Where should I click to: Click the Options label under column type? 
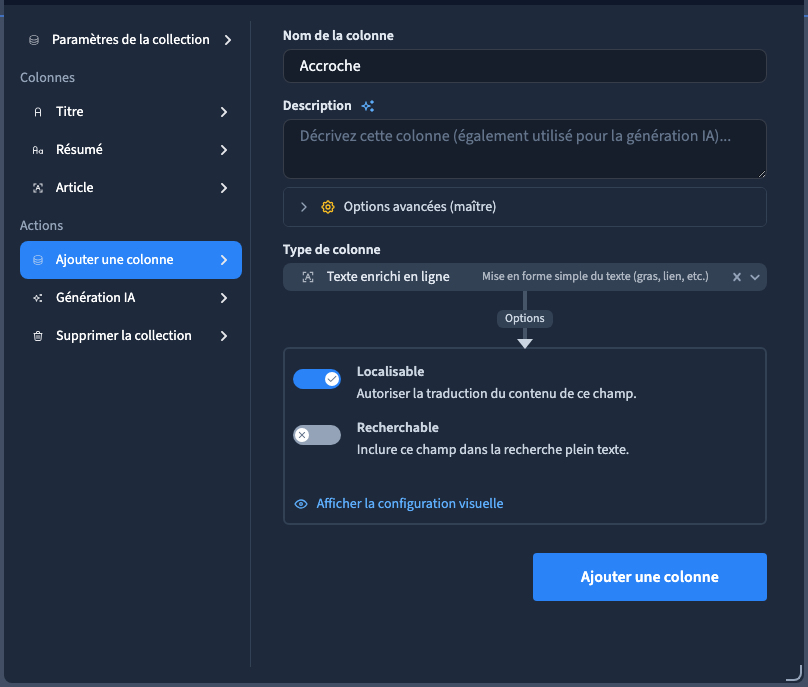525,319
